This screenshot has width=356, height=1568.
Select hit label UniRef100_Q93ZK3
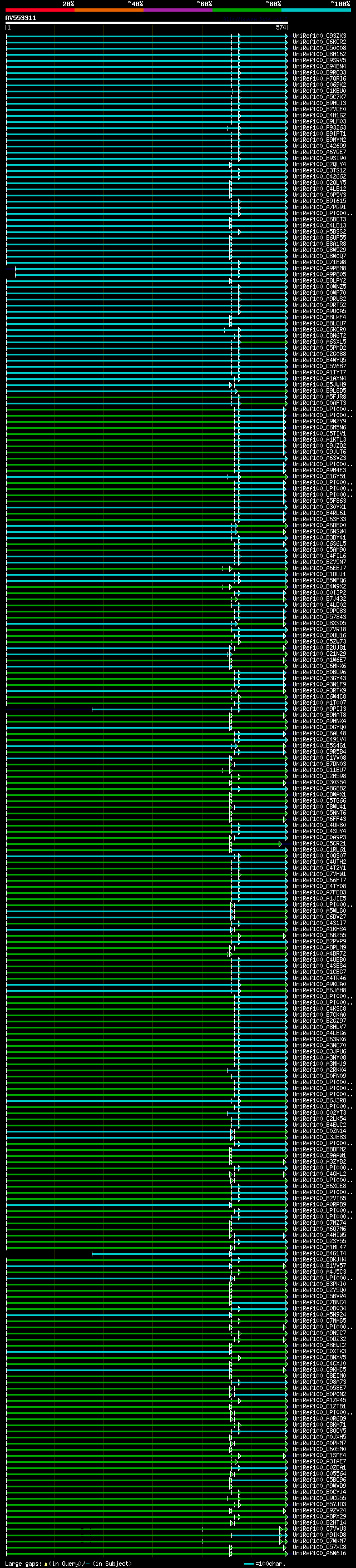coord(319,36)
